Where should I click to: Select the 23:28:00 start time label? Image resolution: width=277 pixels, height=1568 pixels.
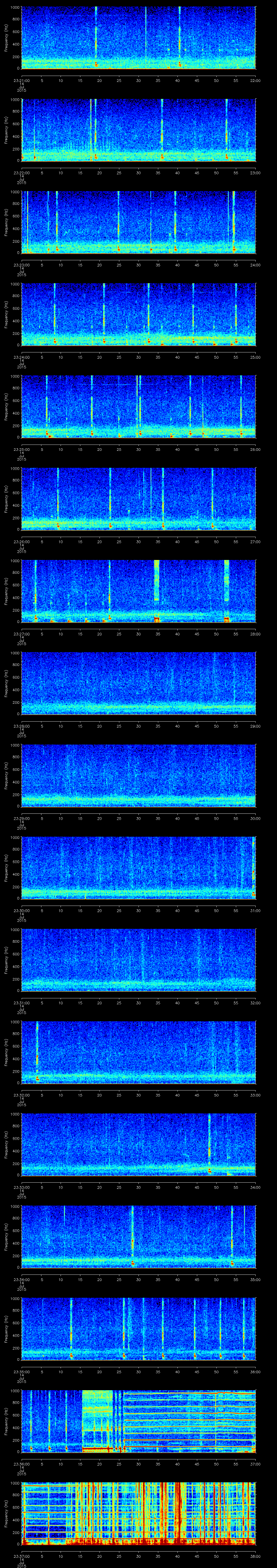coord(21,726)
